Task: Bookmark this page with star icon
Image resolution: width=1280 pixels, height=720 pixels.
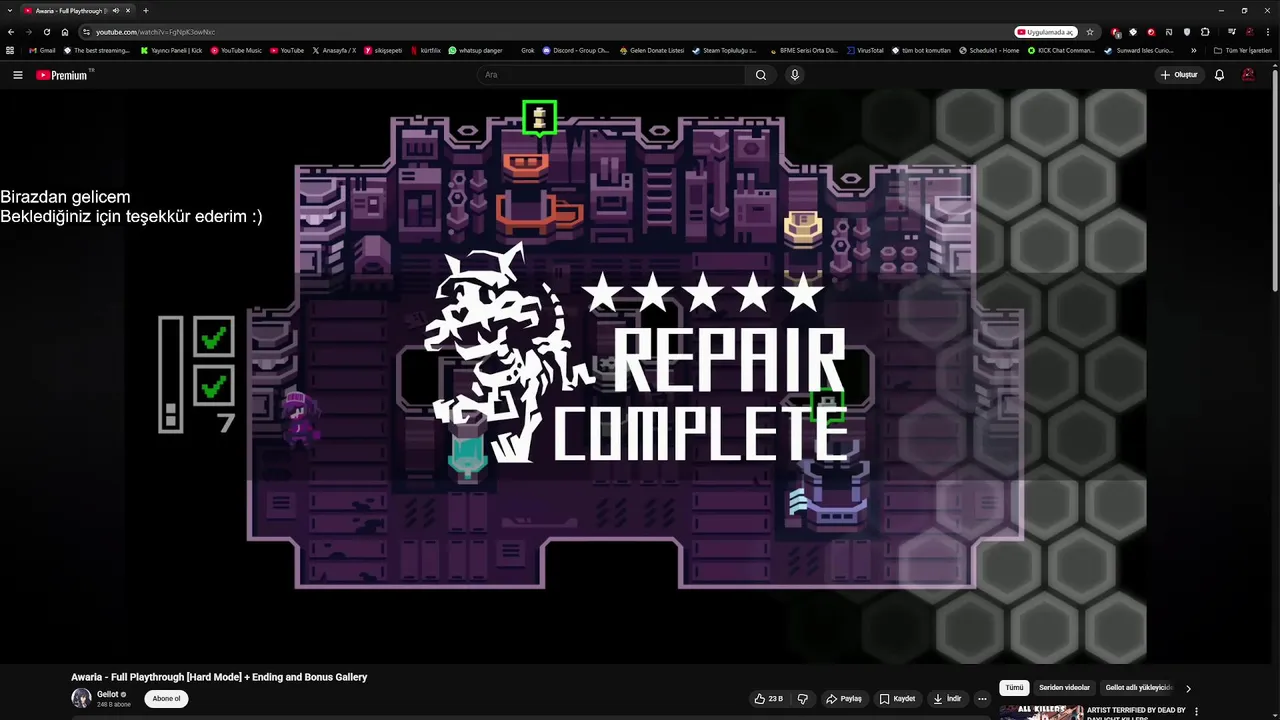Action: 1090,32
